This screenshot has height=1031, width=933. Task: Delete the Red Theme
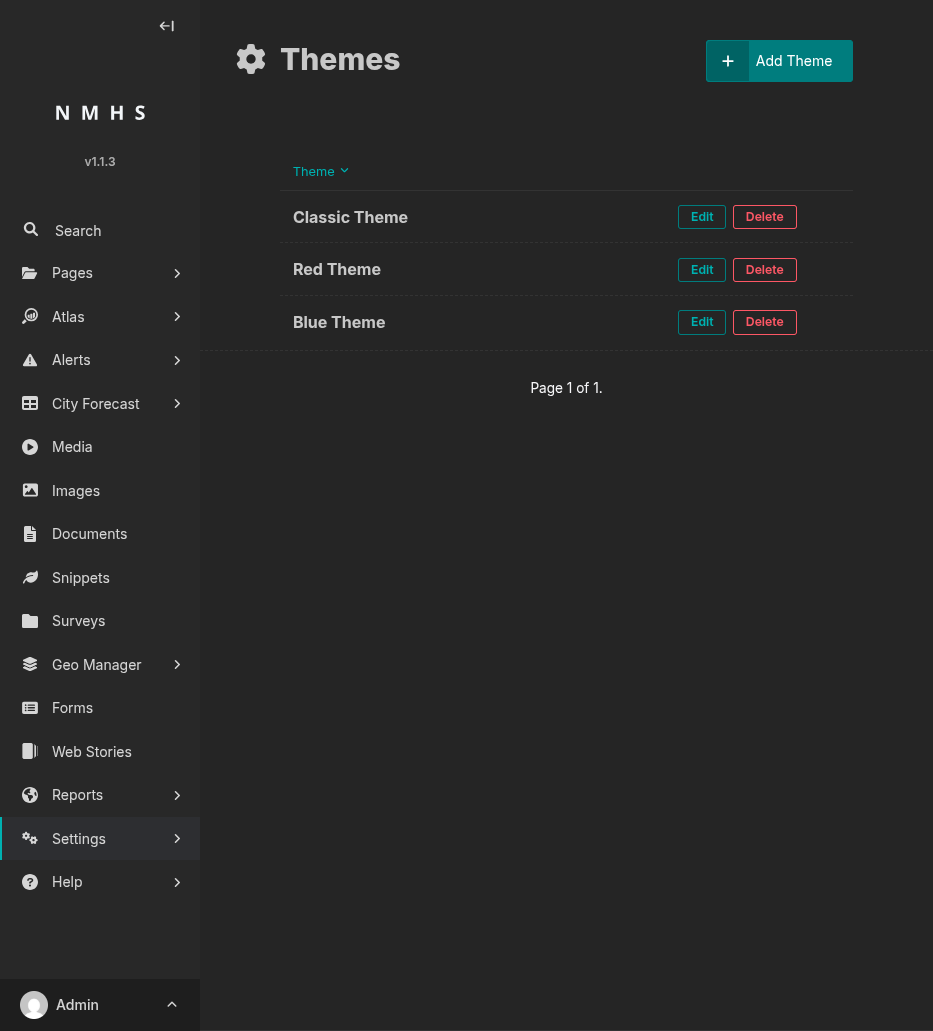[764, 270]
